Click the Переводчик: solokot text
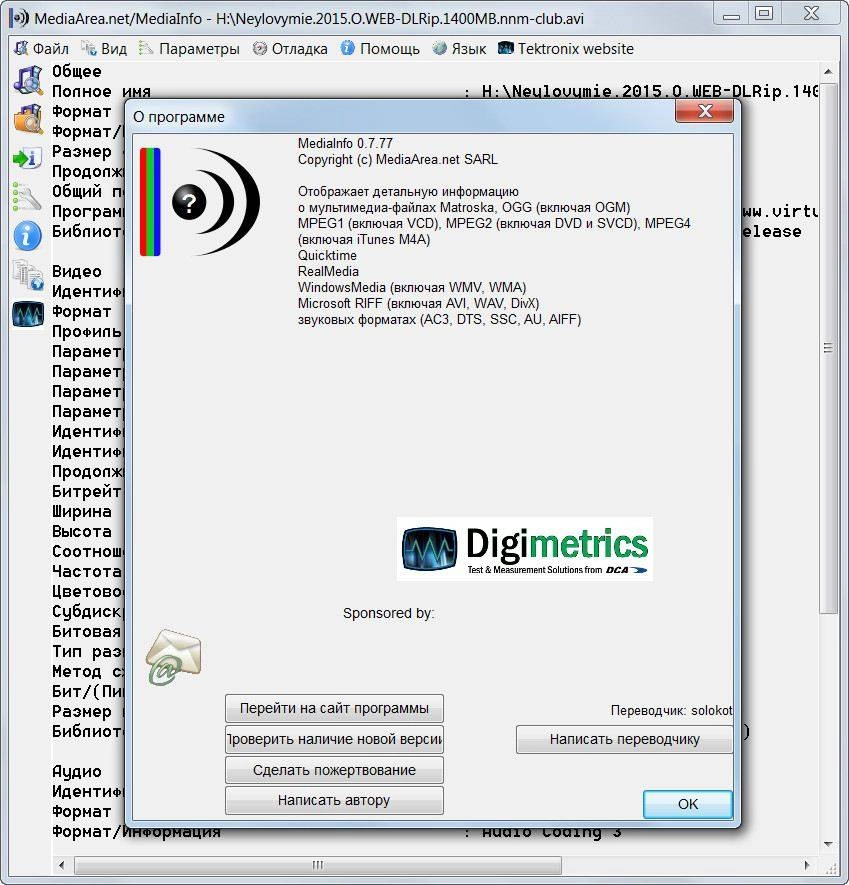Image resolution: width=849 pixels, height=885 pixels. point(671,711)
